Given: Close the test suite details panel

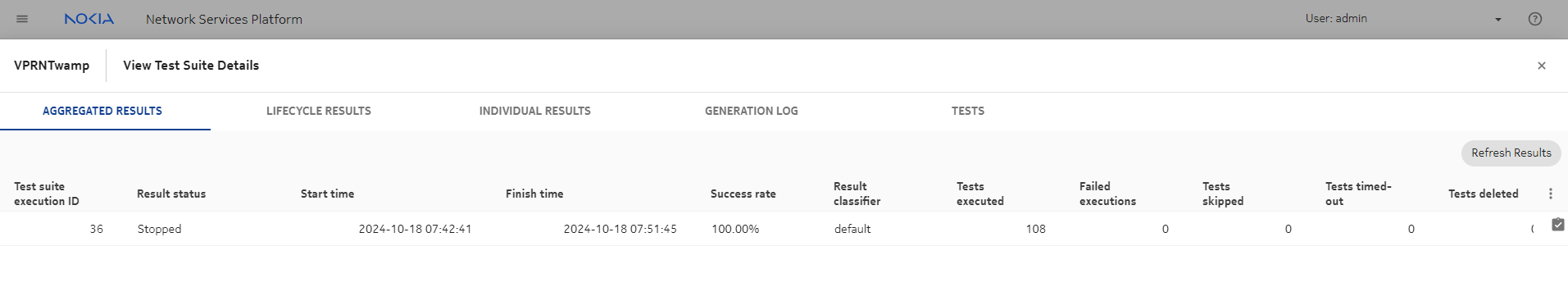Looking at the screenshot, I should point(1542,66).
